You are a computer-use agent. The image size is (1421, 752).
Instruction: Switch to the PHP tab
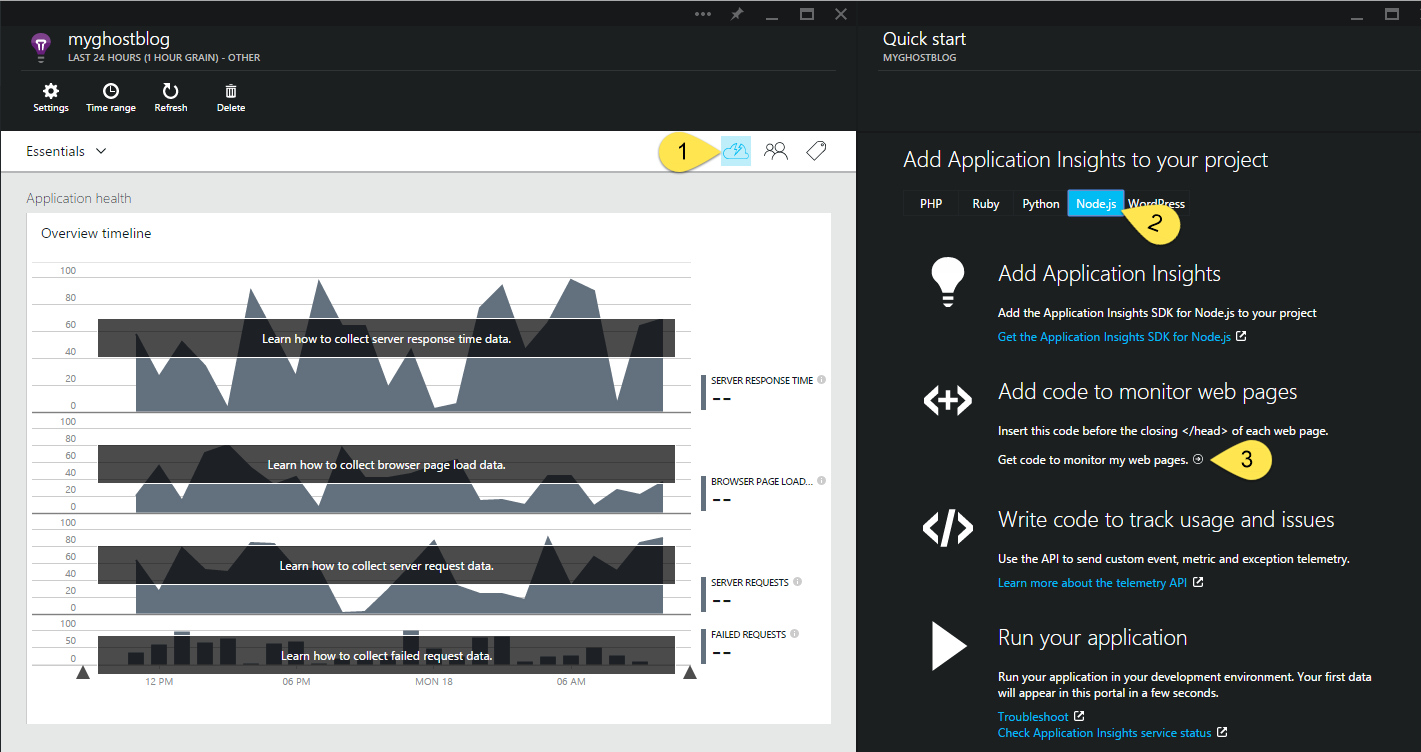(931, 203)
